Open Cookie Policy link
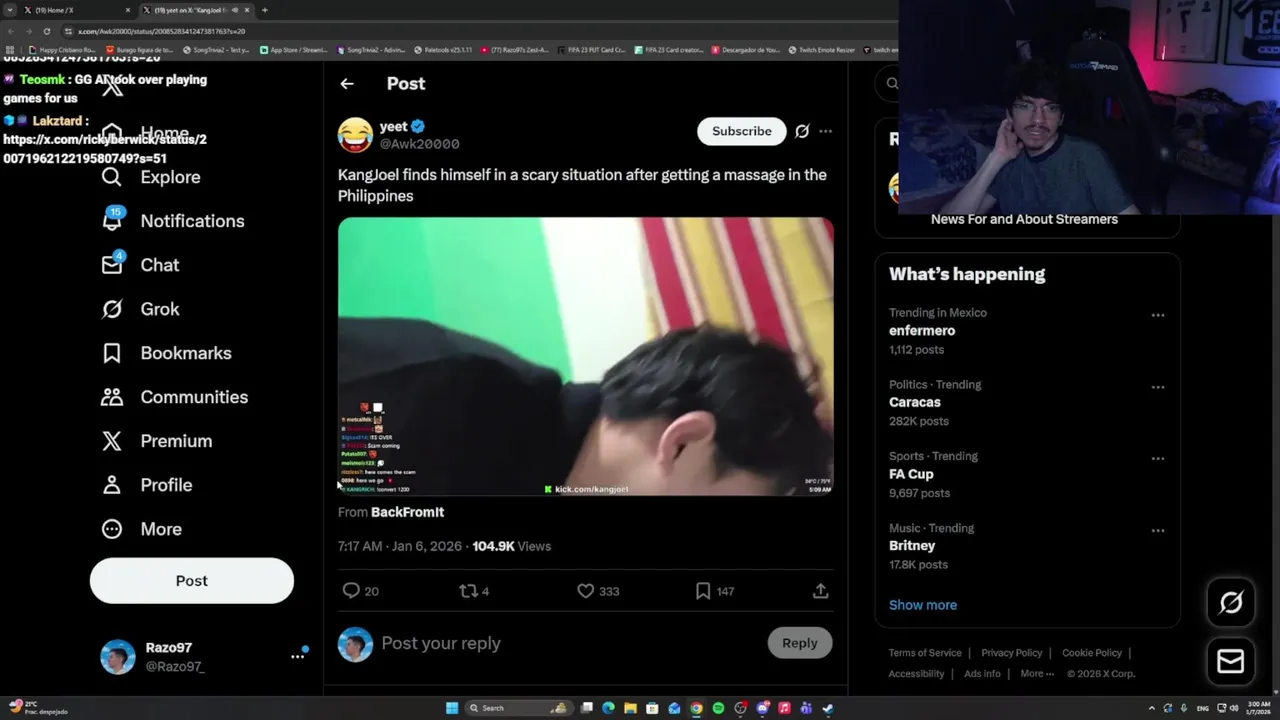Image resolution: width=1280 pixels, height=720 pixels. click(x=1092, y=653)
